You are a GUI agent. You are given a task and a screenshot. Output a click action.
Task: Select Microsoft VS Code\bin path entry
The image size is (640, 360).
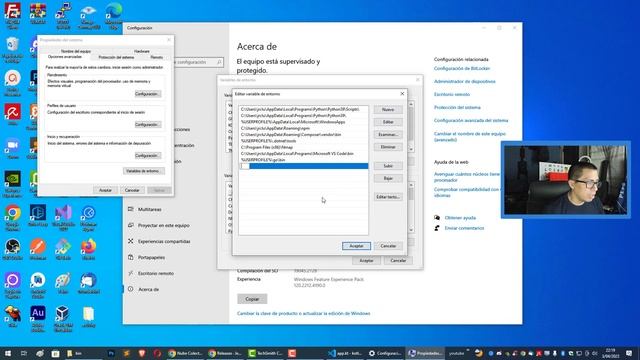tap(303, 153)
